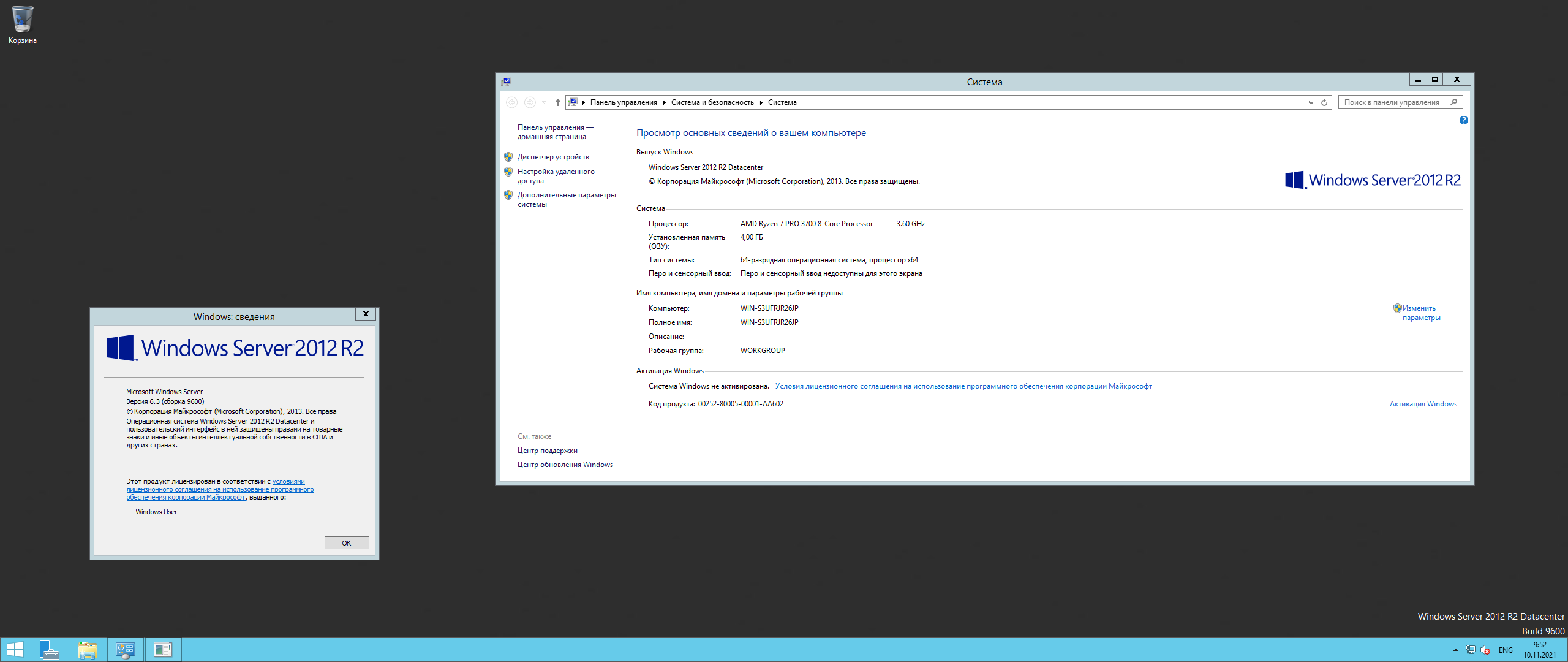Open Настройка удаленного доступа link
The width and height of the screenshot is (1568, 662).
(x=556, y=176)
